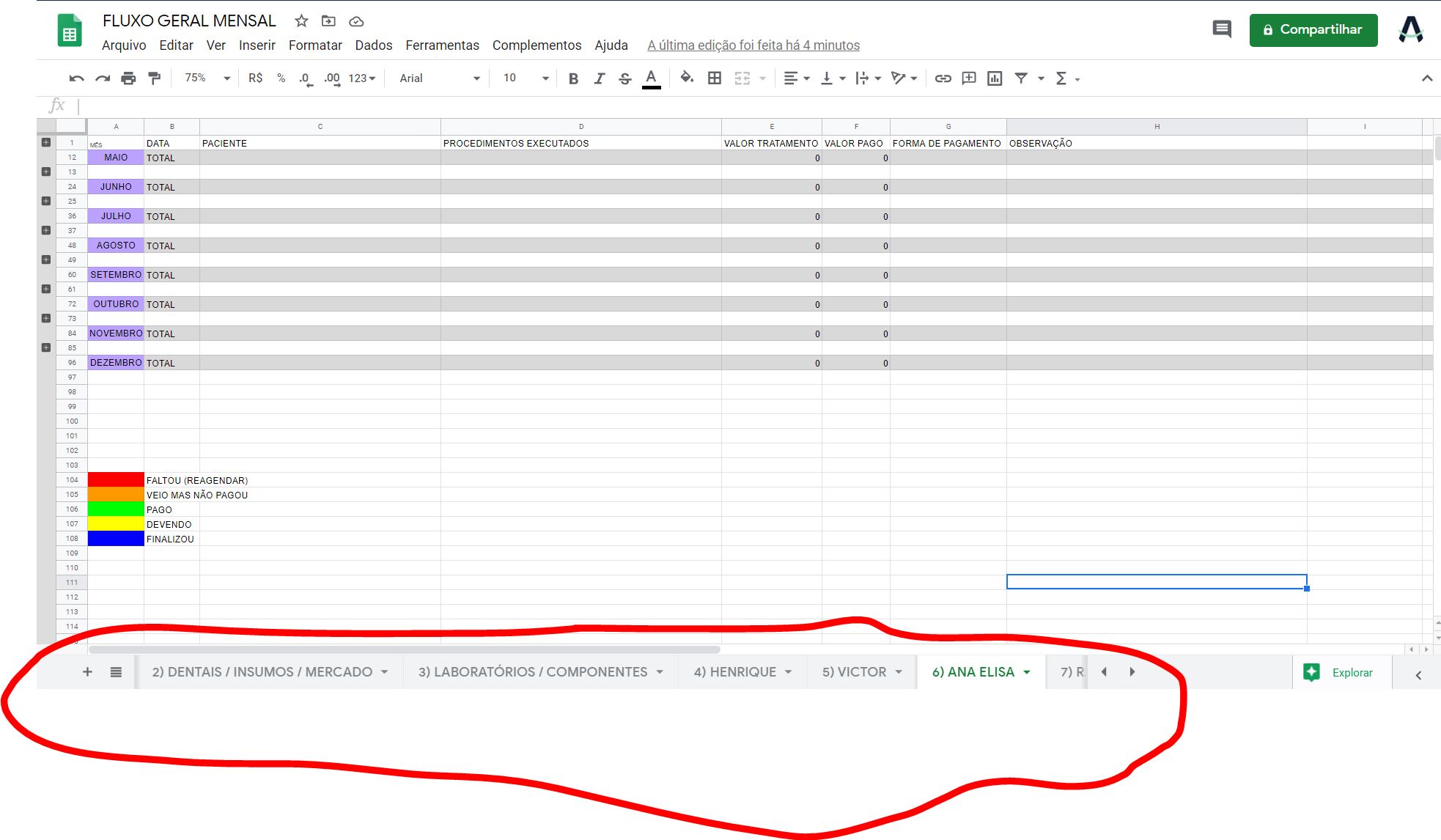
Task: Insert a link using the toolbar icon
Action: 943,78
